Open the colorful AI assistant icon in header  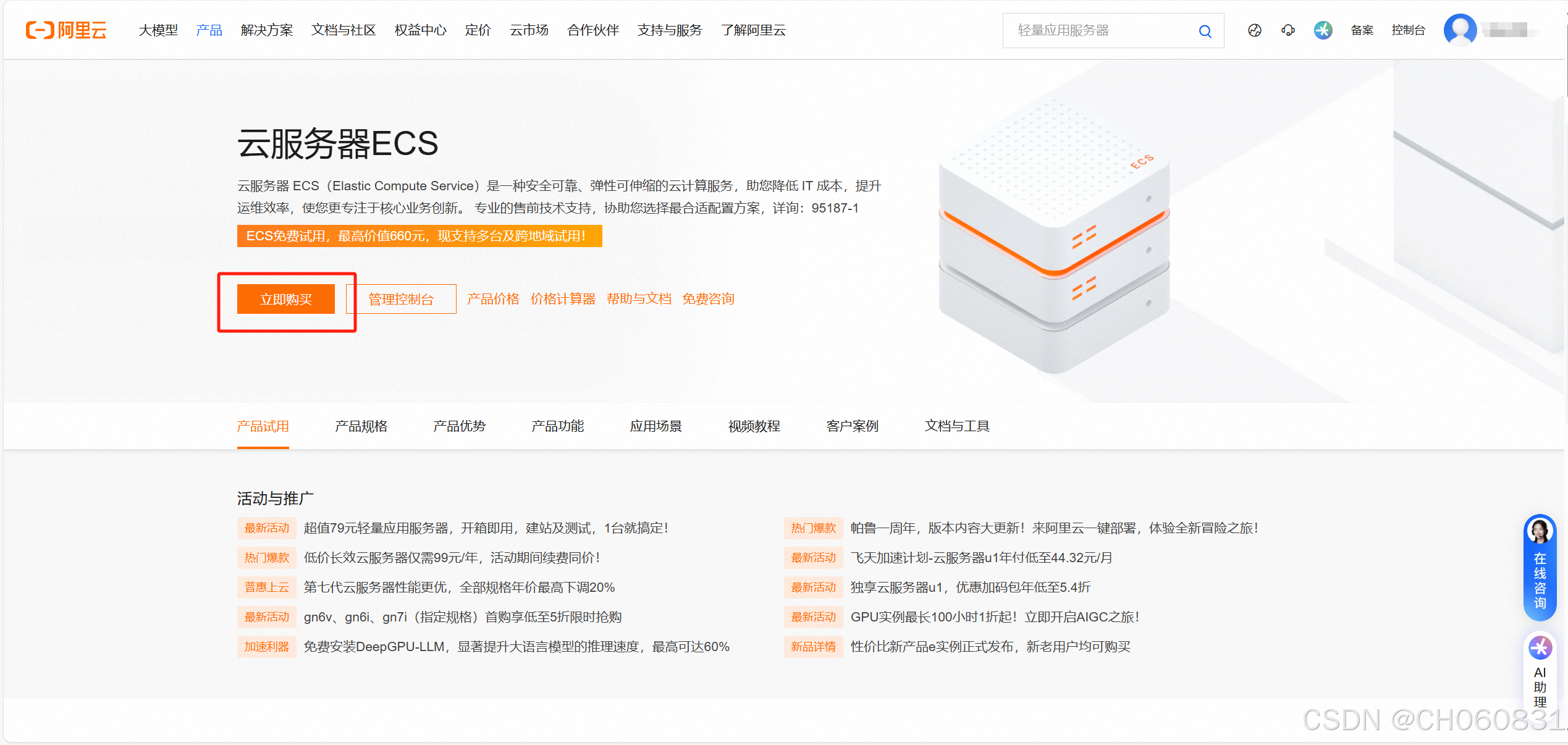(x=1323, y=30)
